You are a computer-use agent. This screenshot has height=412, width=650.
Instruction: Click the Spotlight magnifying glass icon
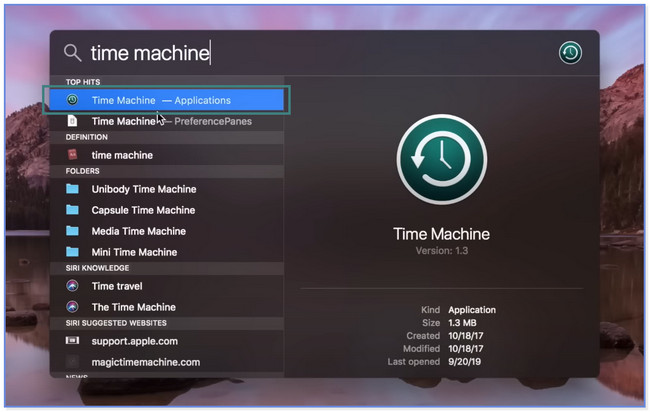[73, 53]
